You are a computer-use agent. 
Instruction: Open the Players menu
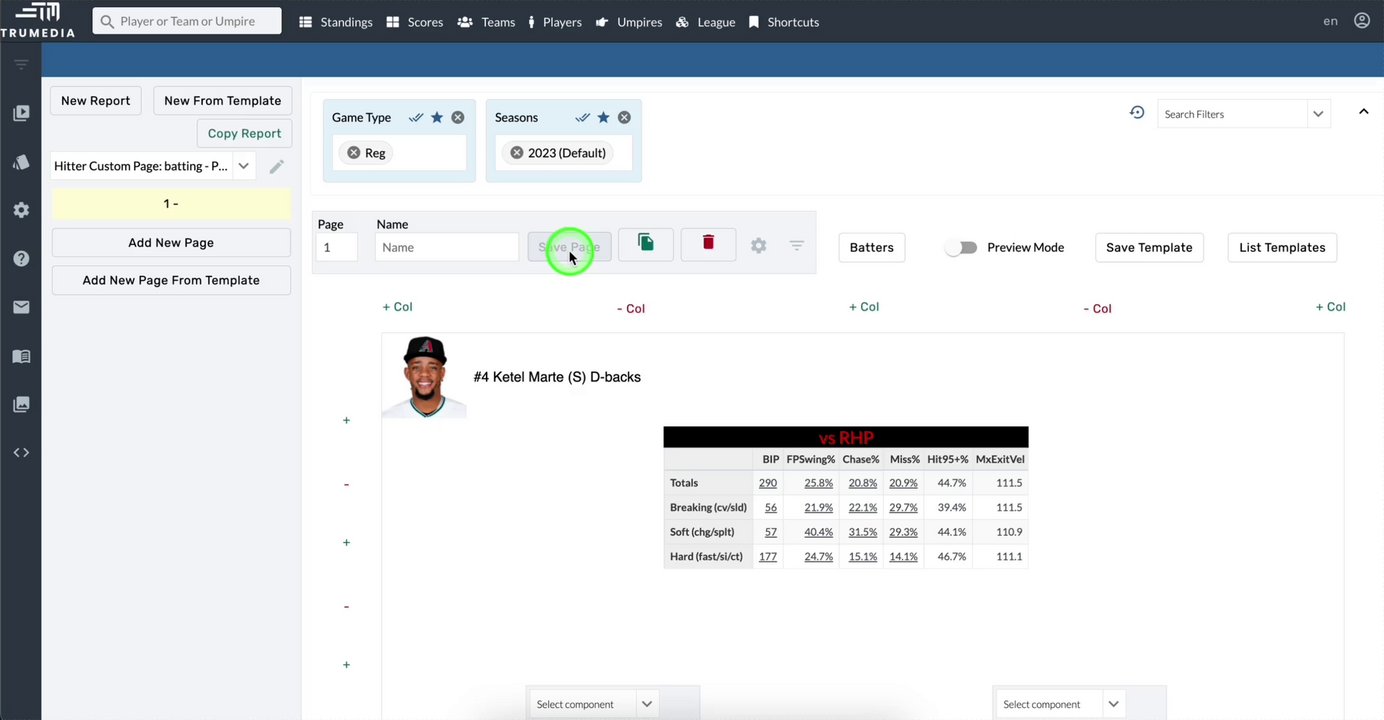[x=555, y=22]
